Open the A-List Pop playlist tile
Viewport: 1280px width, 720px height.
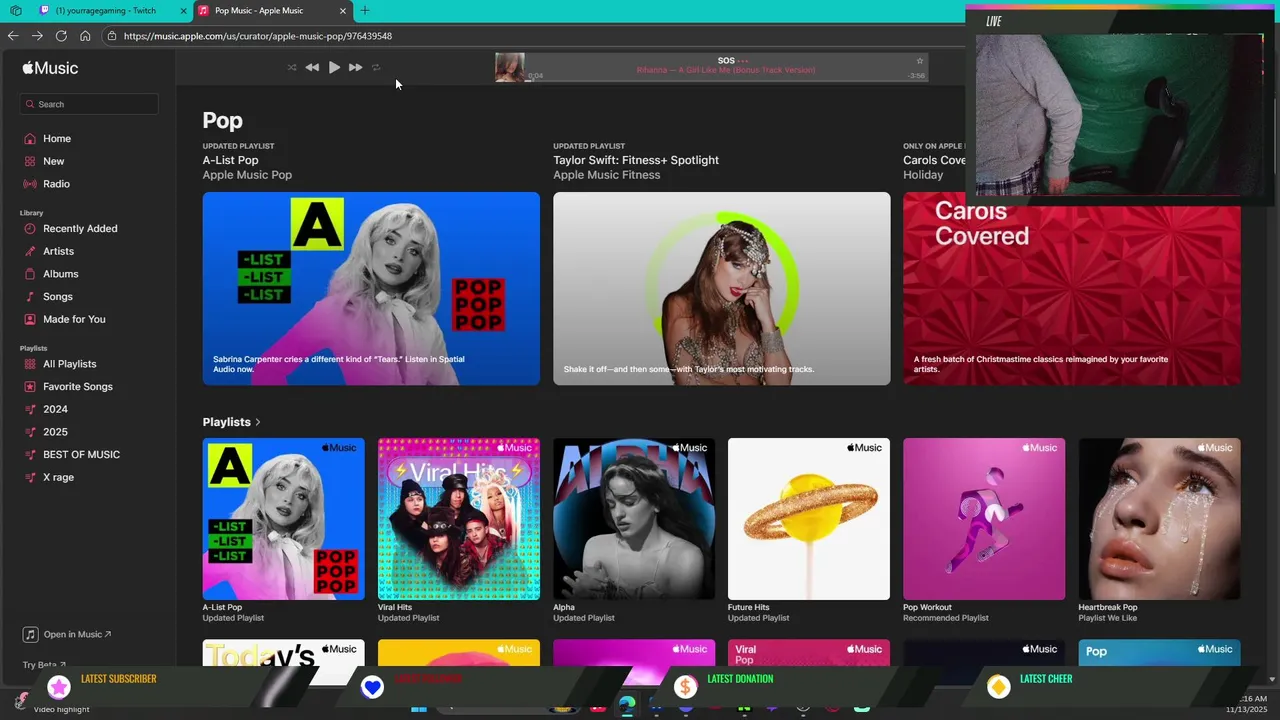tap(284, 519)
